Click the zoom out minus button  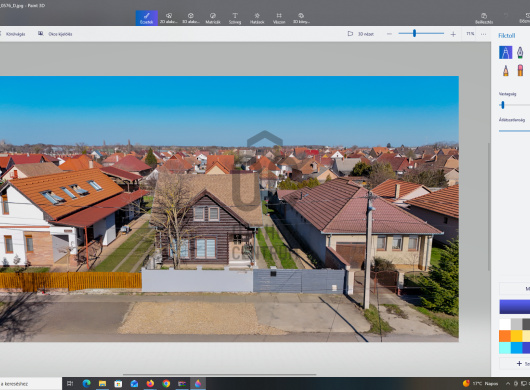[389, 34]
